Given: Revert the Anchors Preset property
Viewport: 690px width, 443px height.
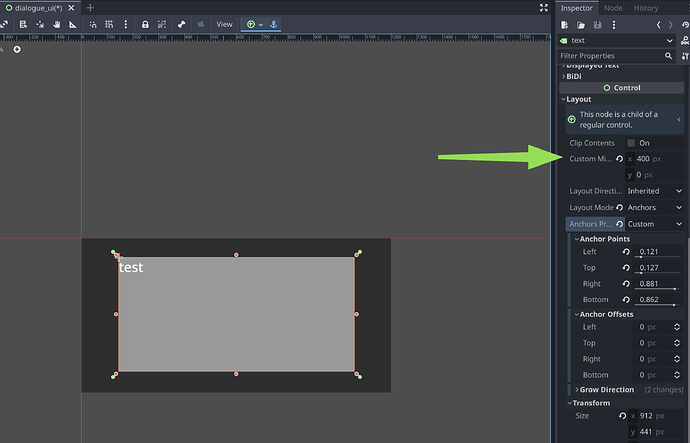Looking at the screenshot, I should pos(620,224).
